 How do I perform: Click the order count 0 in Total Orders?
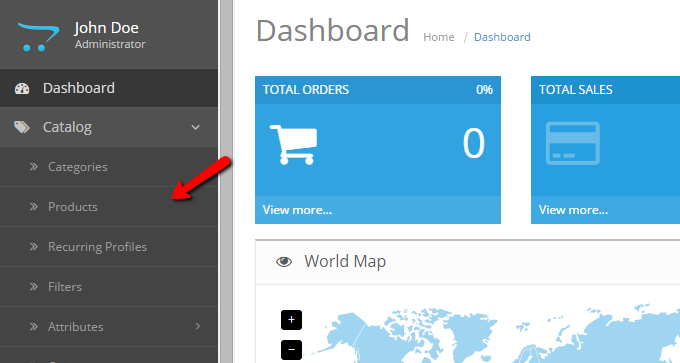474,144
